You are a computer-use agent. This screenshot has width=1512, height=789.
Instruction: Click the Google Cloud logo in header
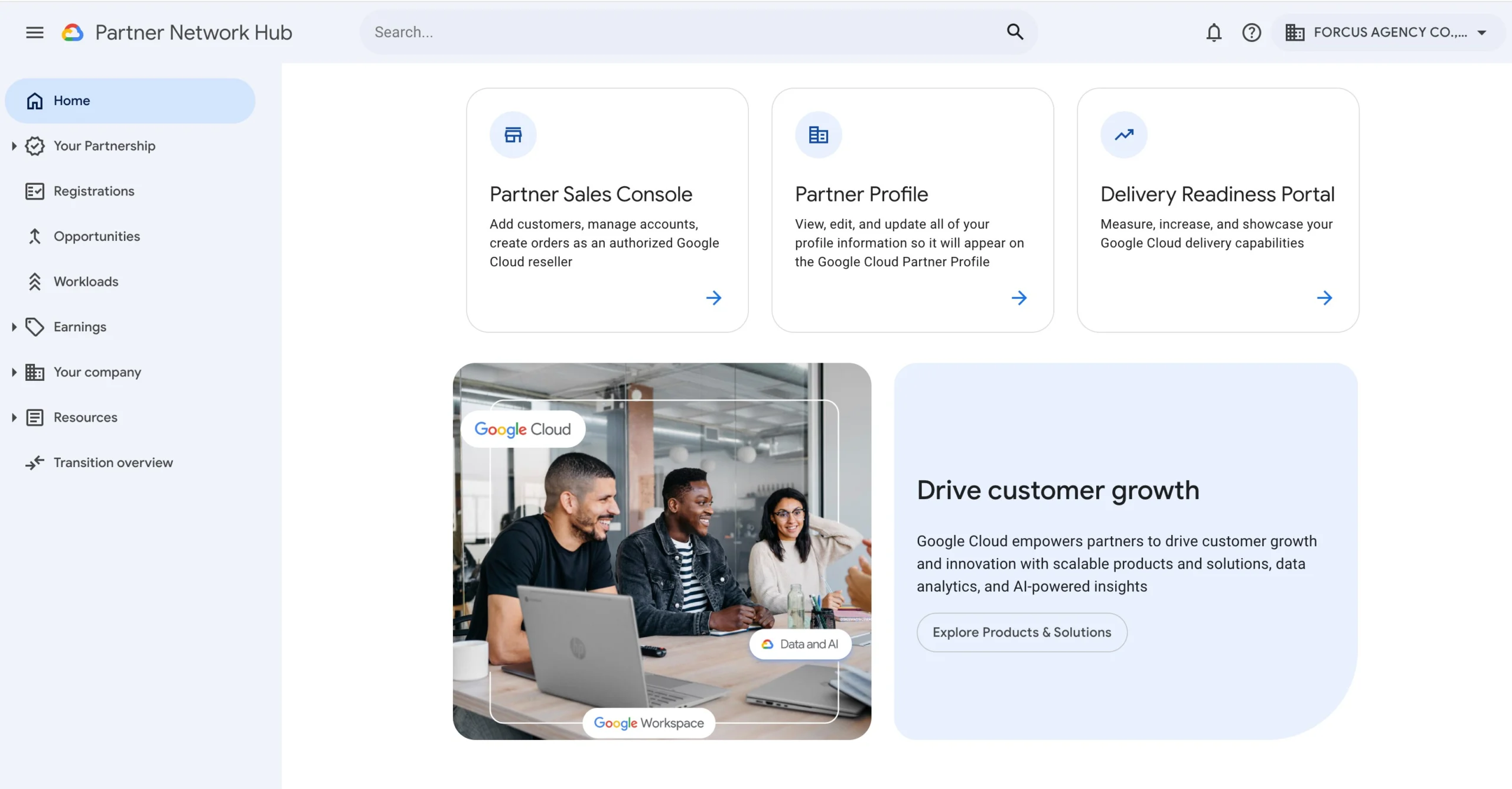tap(73, 32)
